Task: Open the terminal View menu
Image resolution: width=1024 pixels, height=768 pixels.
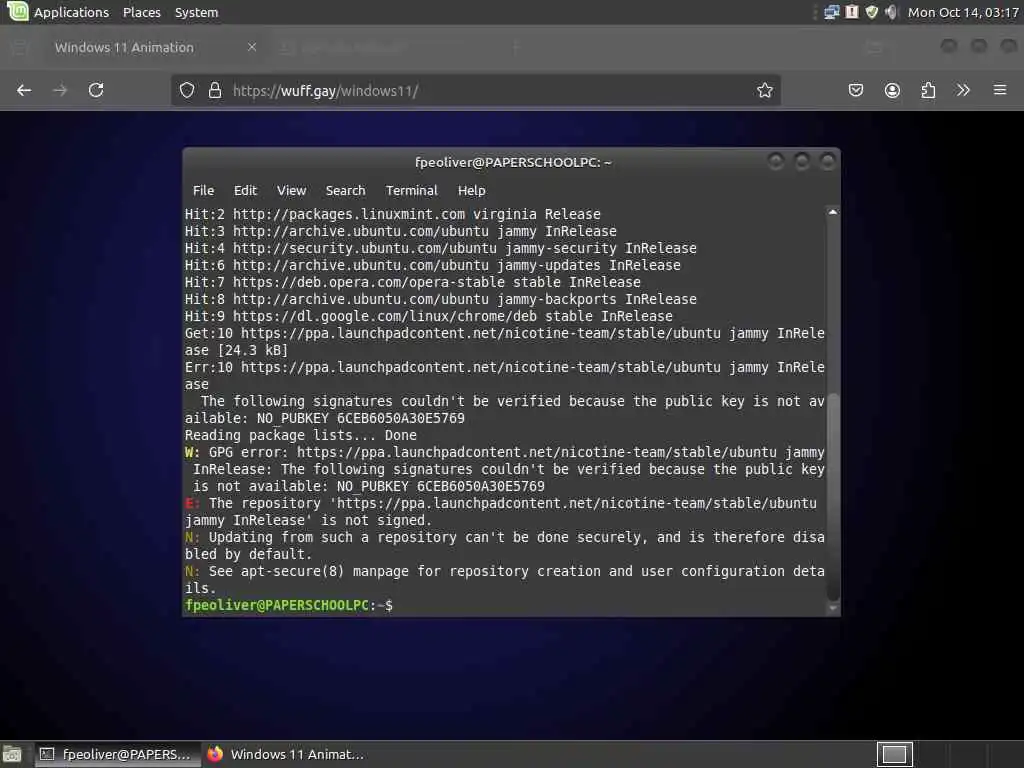Action: coord(291,191)
